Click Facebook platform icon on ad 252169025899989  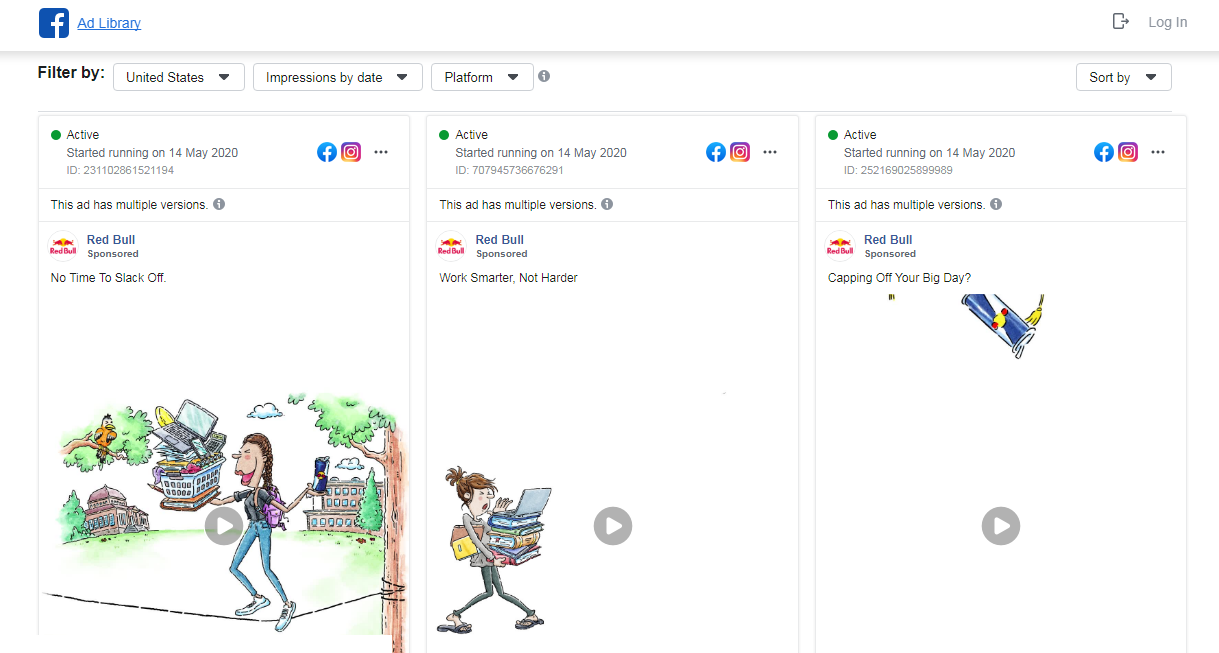coord(1104,152)
